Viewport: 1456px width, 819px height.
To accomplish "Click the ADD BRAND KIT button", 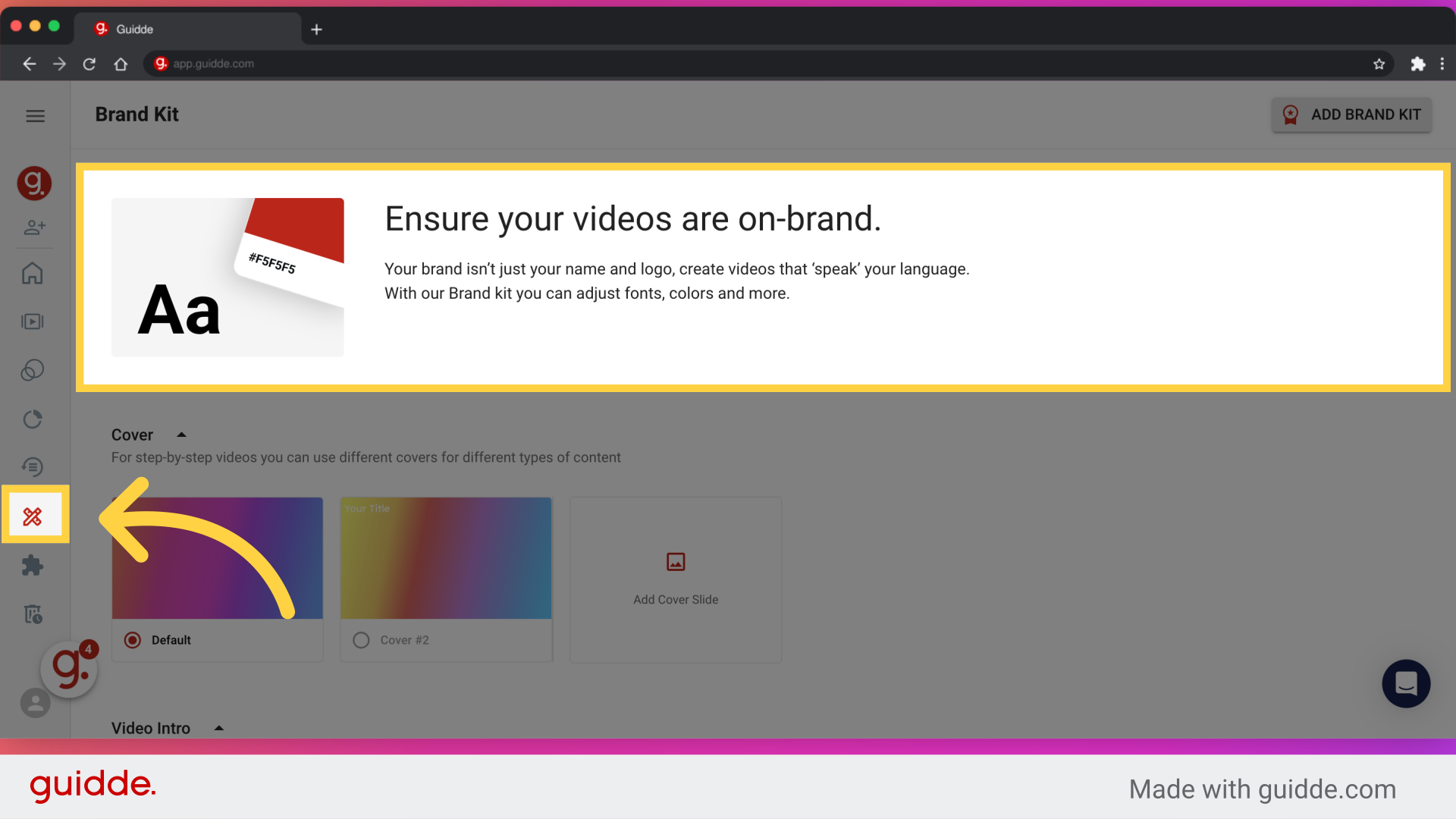I will (1351, 115).
